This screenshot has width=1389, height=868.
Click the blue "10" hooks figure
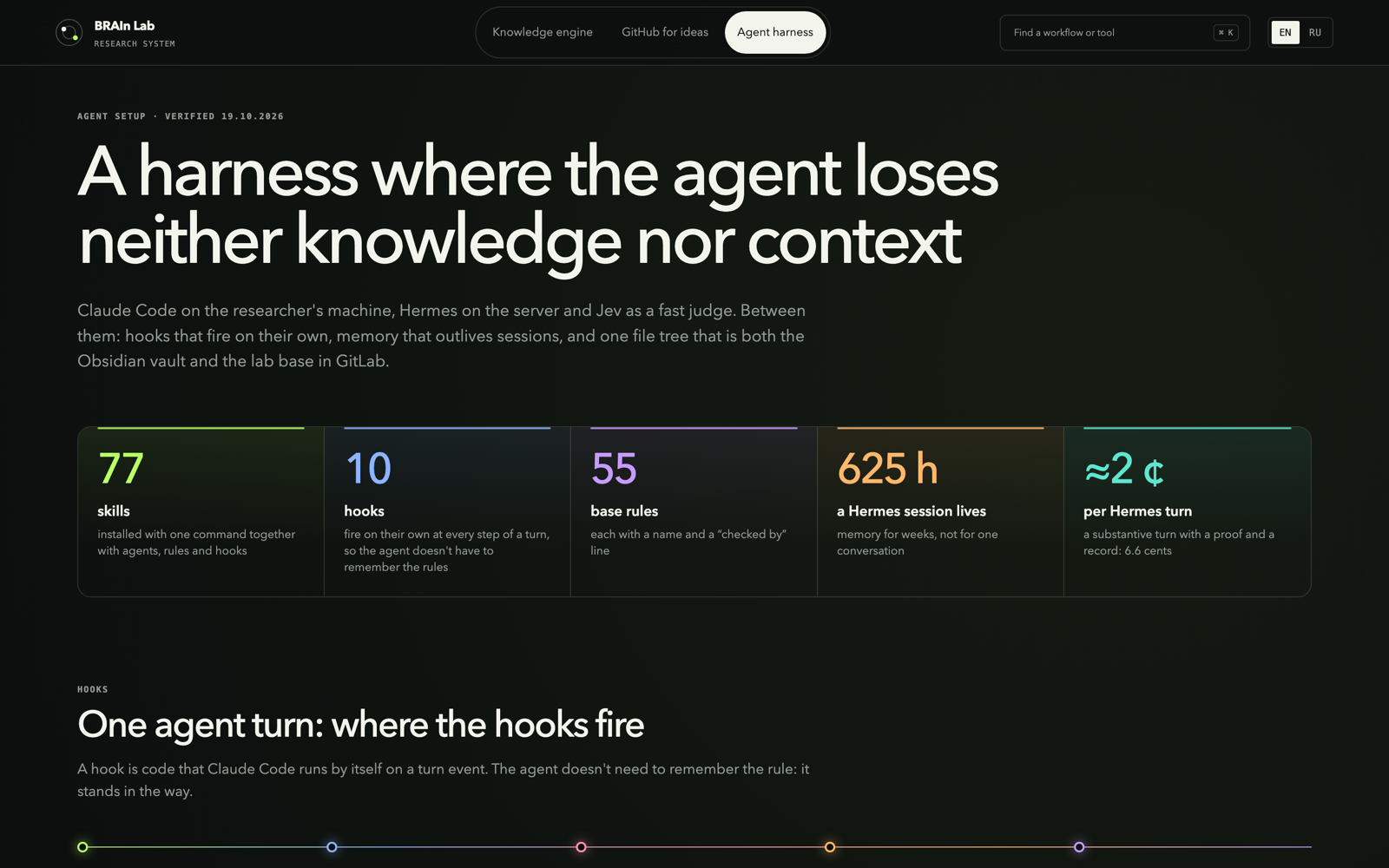coord(368,469)
